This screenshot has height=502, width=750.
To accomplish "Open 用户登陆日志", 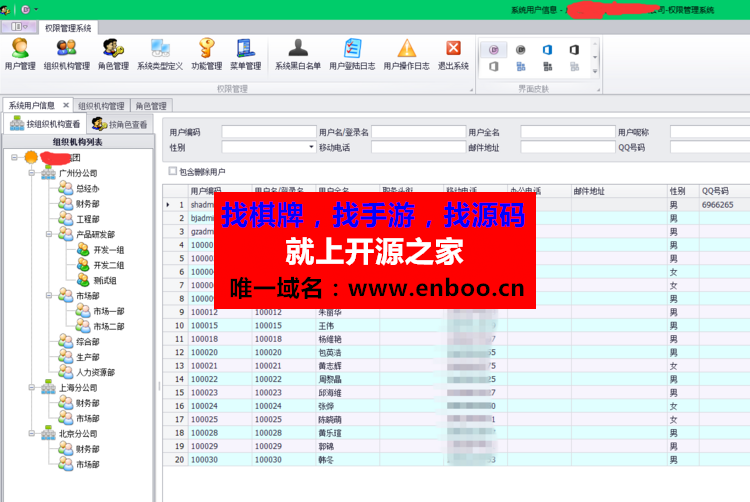I will (x=352, y=54).
